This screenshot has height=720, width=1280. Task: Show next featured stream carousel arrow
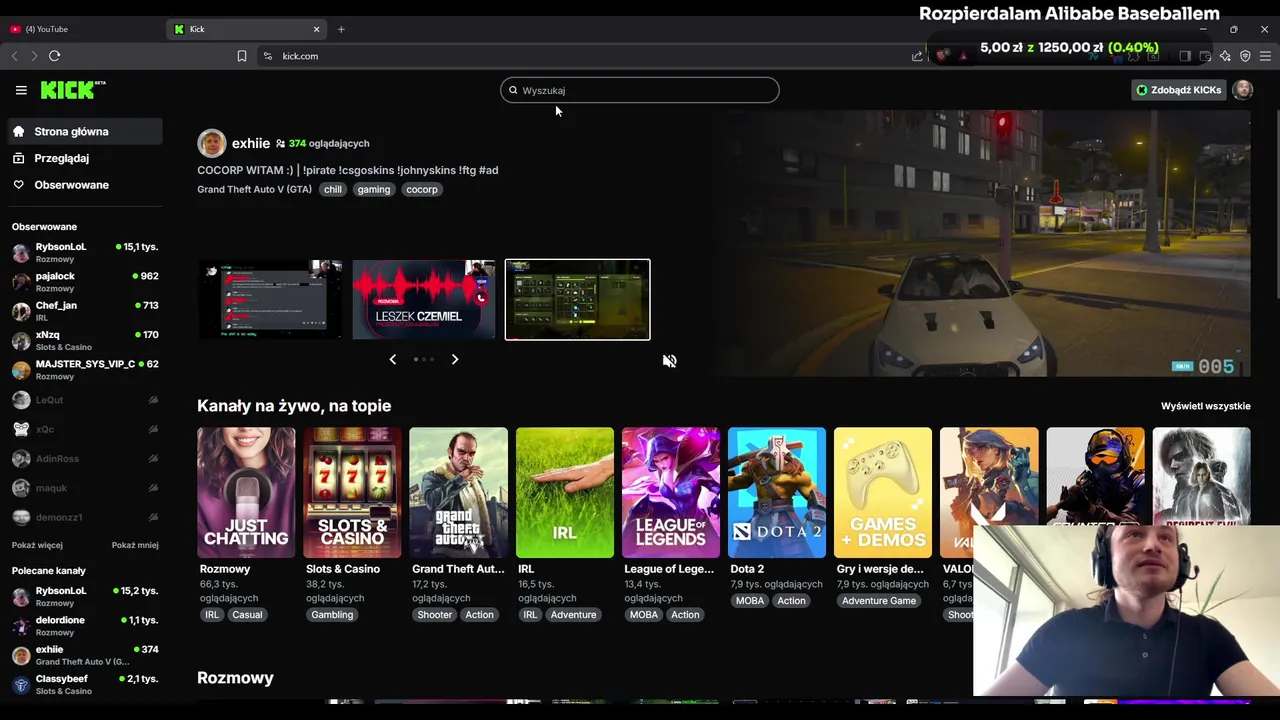click(455, 359)
